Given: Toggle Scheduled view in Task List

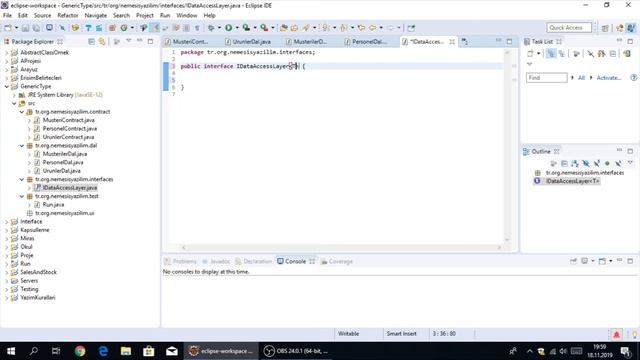Looking at the screenshot, I should (x=562, y=53).
